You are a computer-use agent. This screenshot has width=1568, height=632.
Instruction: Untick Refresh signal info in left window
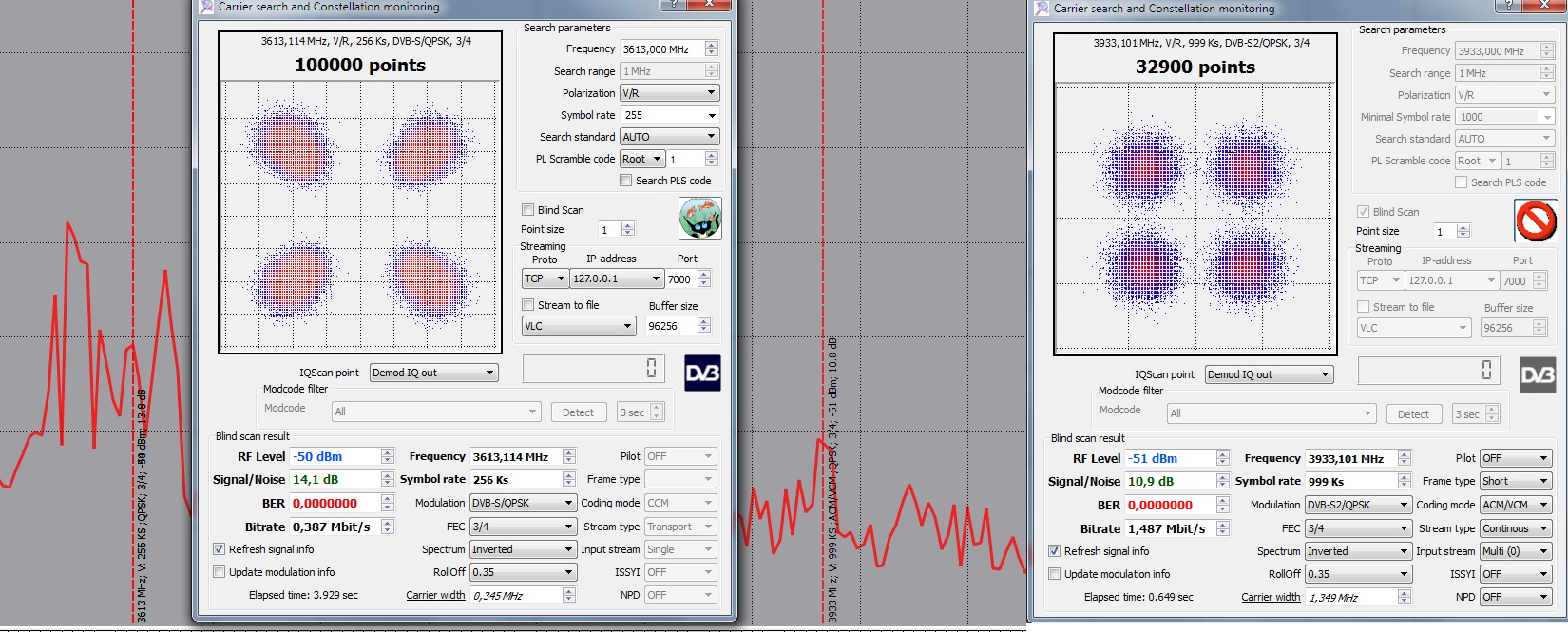pyautogui.click(x=220, y=549)
